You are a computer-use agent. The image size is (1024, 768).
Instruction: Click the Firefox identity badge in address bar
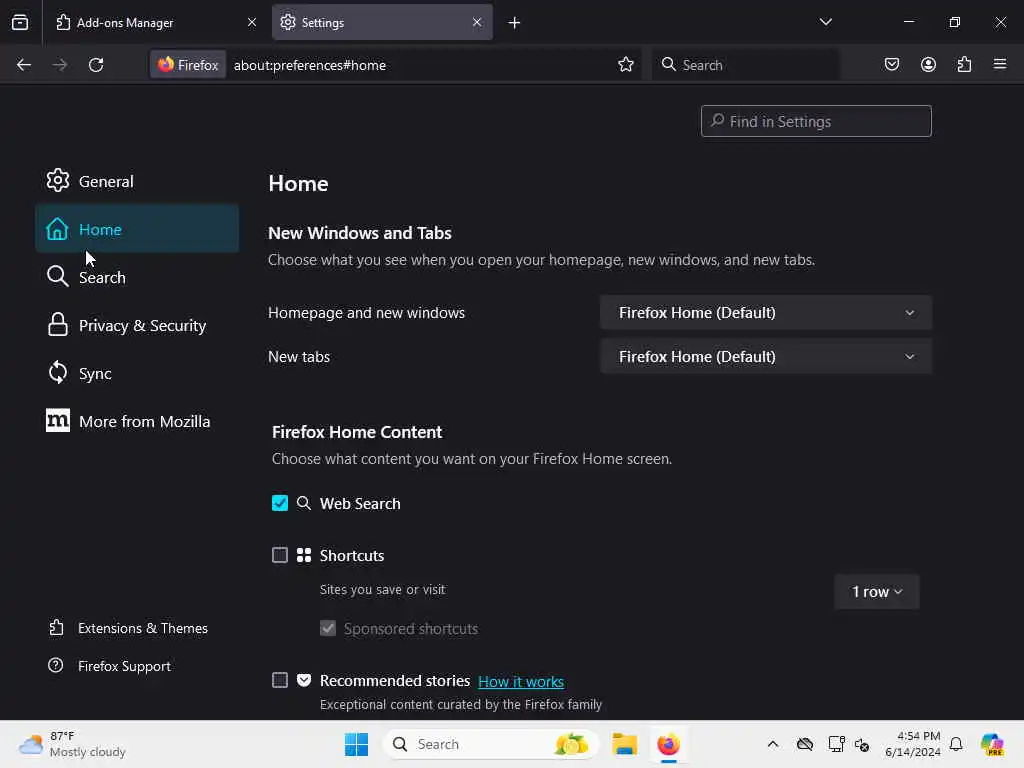pos(188,65)
